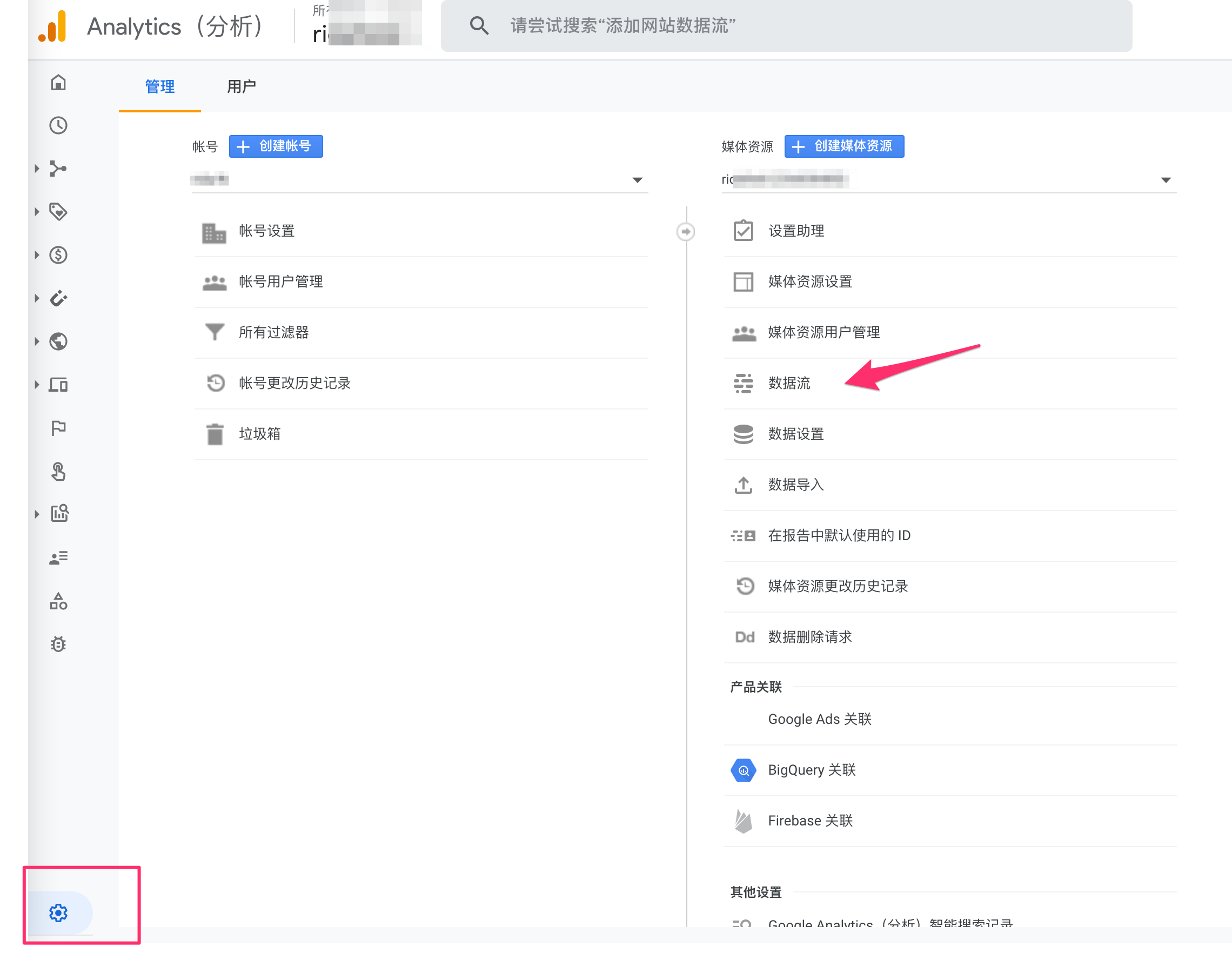Click the property selector in header

click(x=367, y=25)
